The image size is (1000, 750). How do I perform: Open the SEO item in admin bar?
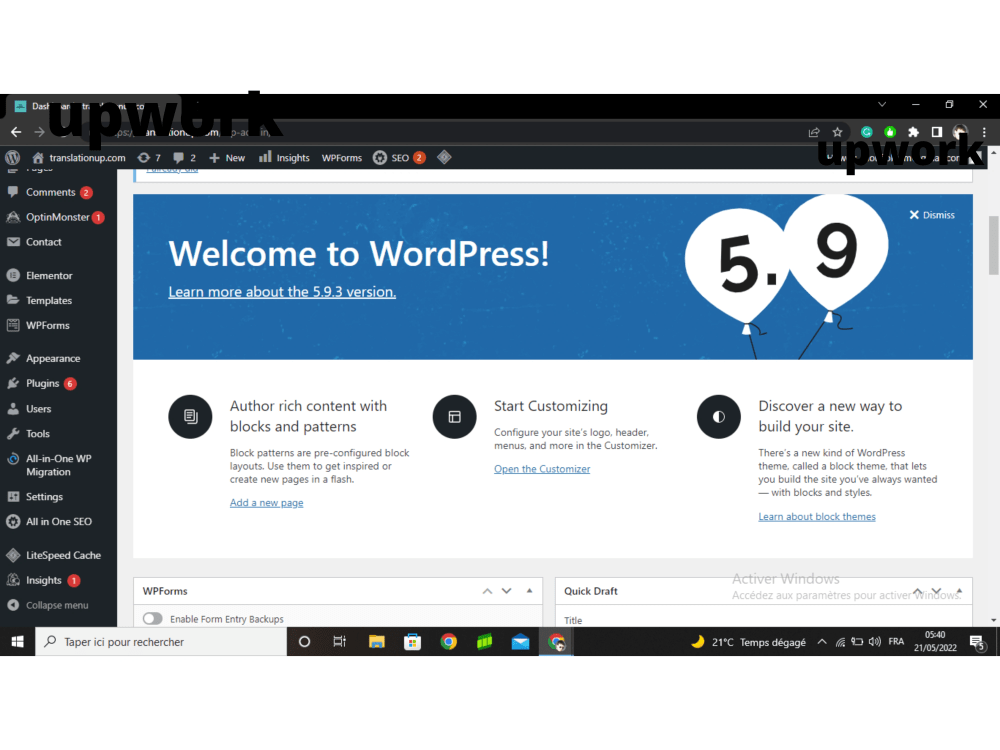399,158
